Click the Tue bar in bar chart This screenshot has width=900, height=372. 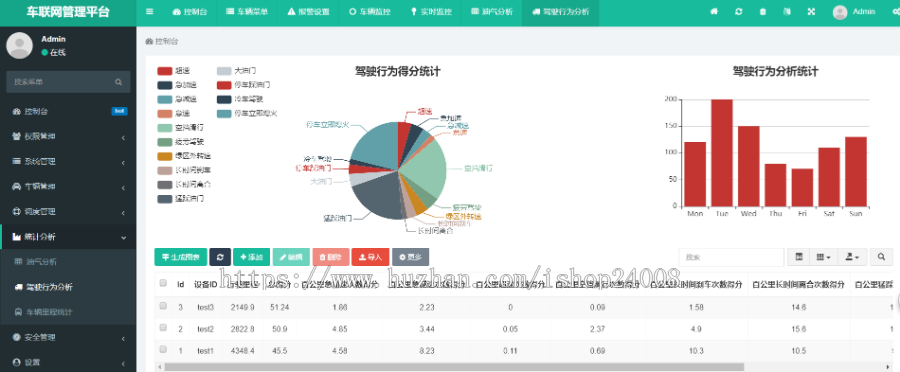click(722, 153)
